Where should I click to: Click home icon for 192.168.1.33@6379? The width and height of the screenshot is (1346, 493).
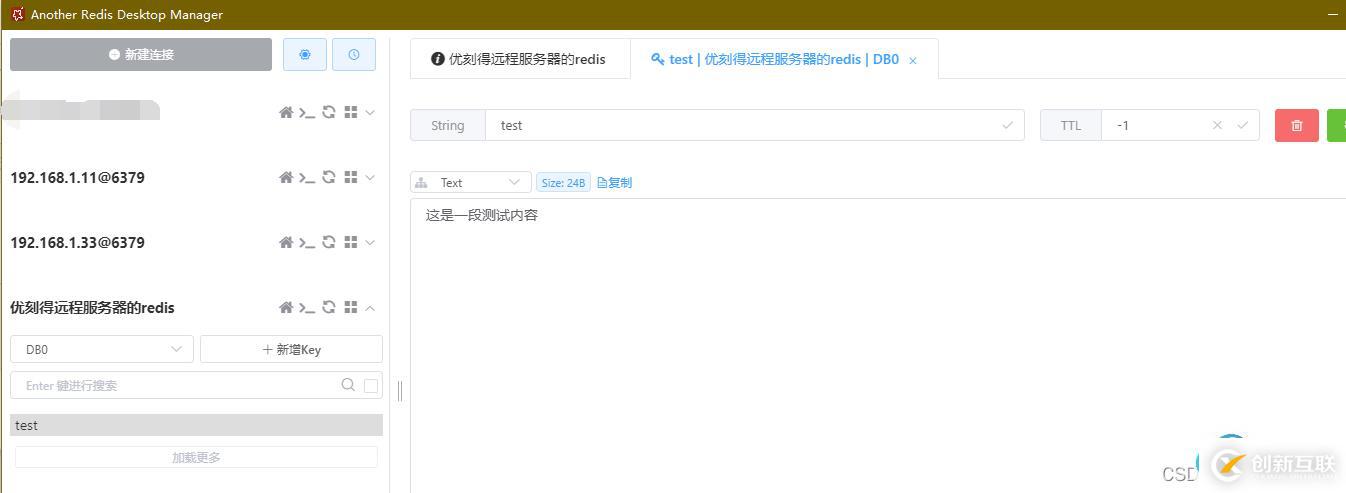[x=286, y=242]
